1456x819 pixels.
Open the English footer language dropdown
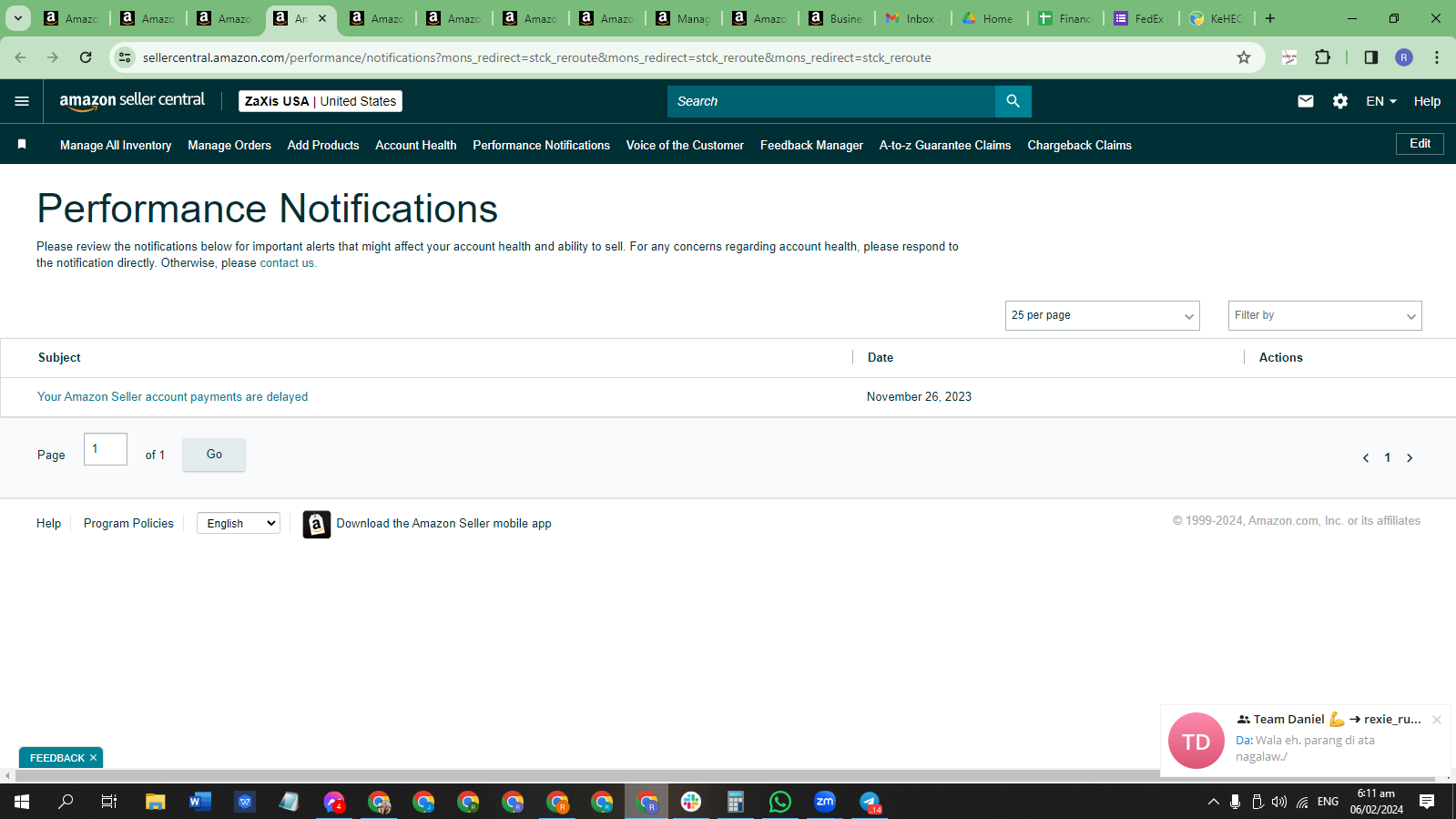(239, 523)
